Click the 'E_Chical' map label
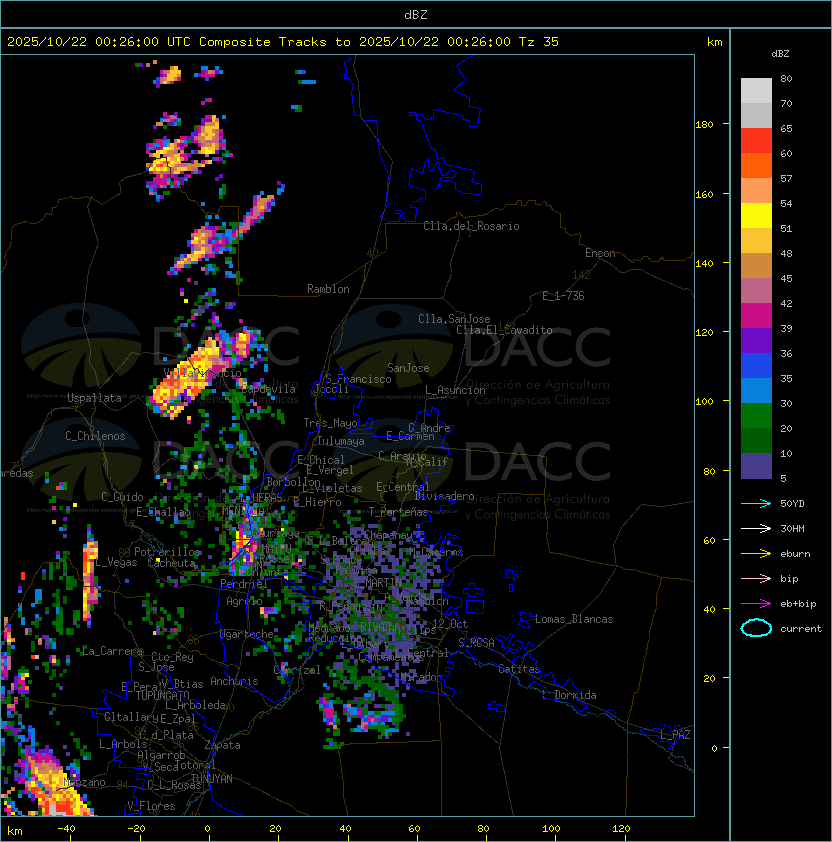The height and width of the screenshot is (842, 832). click(321, 460)
